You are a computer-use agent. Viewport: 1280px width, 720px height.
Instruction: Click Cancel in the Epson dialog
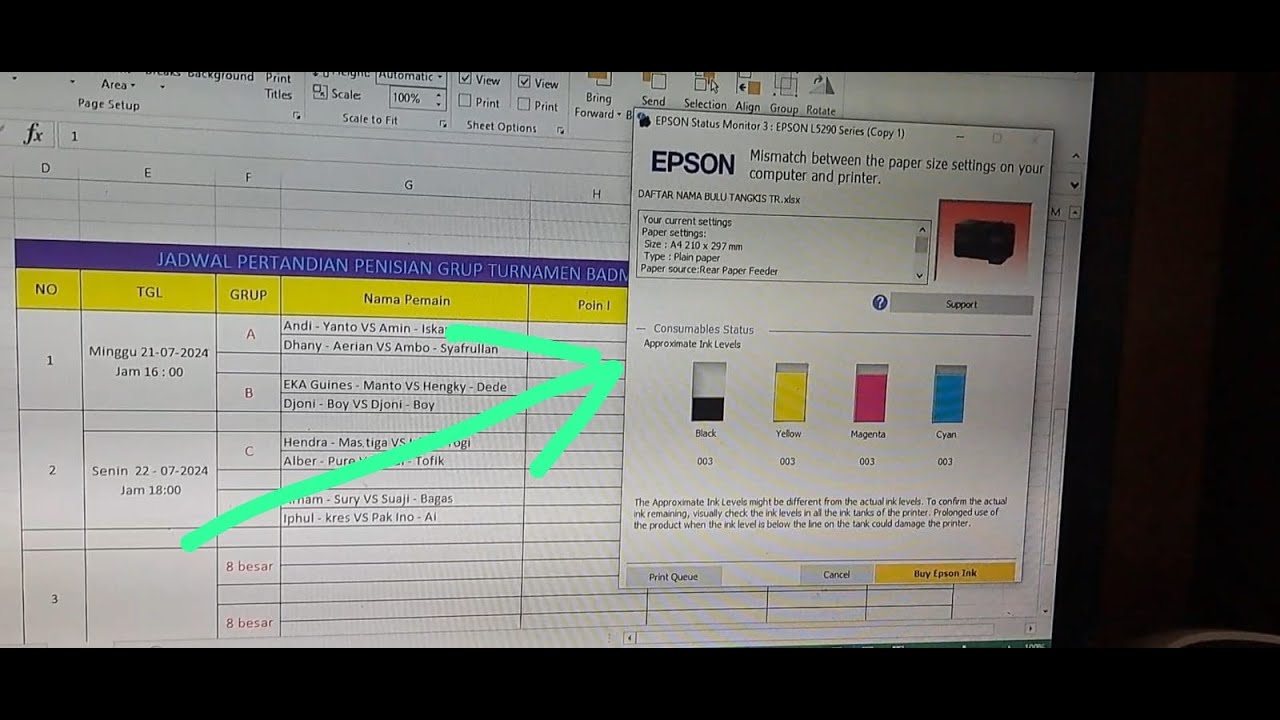pos(836,574)
